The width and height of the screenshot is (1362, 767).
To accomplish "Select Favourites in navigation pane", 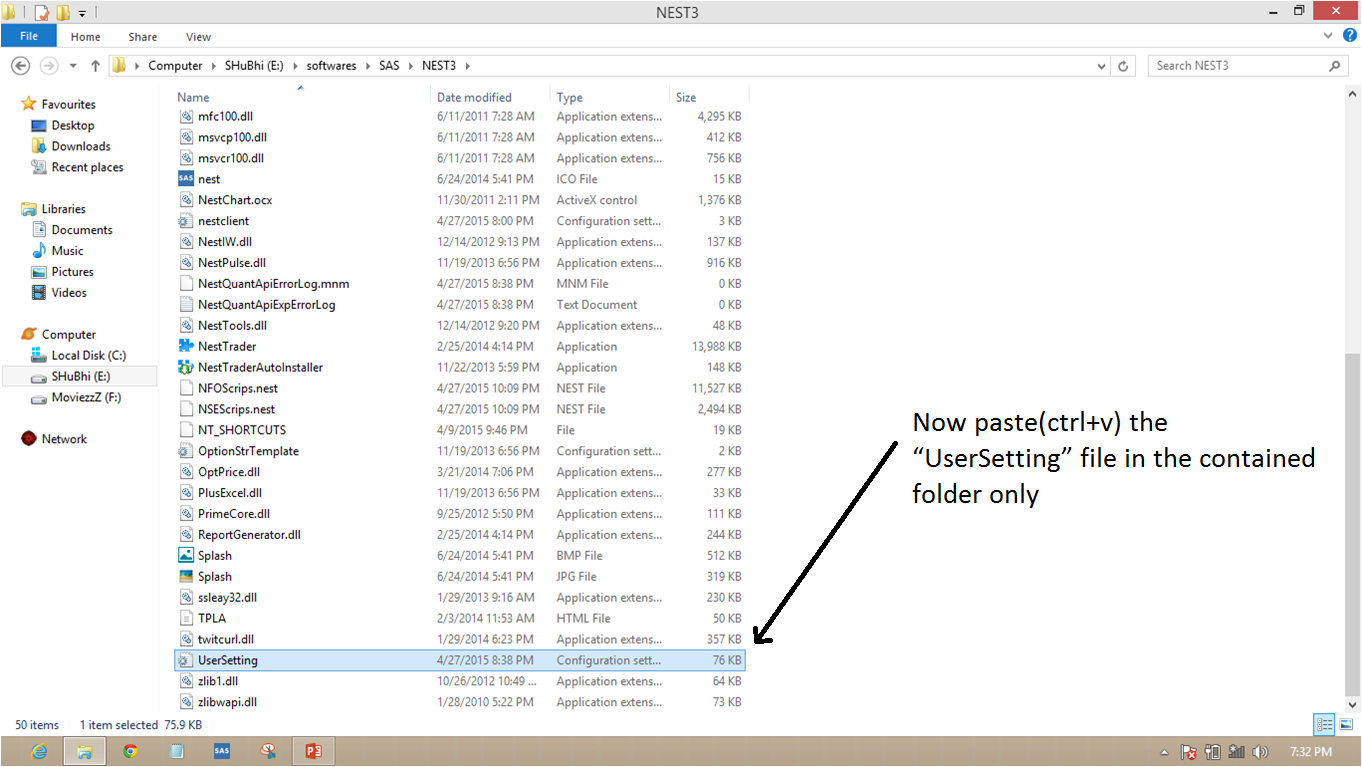I will [x=68, y=104].
